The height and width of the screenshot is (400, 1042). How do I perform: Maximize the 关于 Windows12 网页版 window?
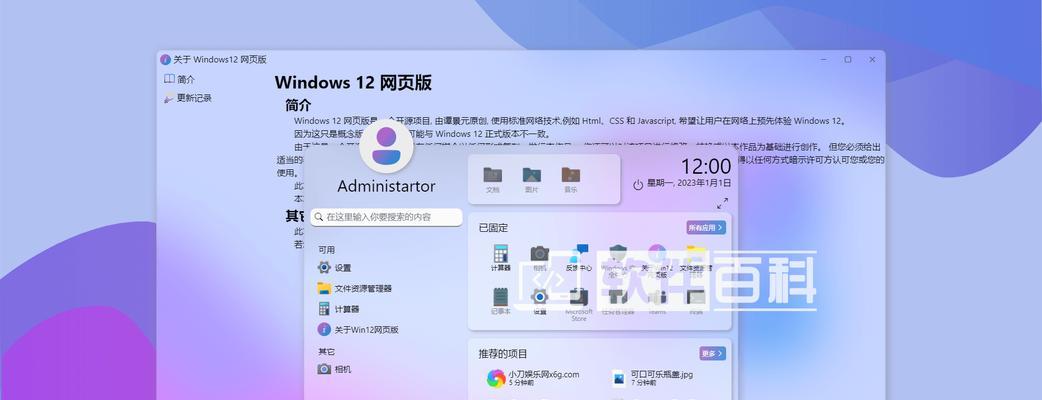(x=848, y=59)
